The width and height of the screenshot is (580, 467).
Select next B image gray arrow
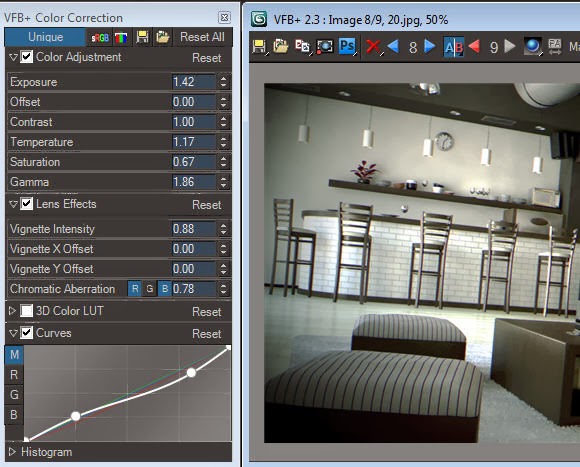(510, 47)
